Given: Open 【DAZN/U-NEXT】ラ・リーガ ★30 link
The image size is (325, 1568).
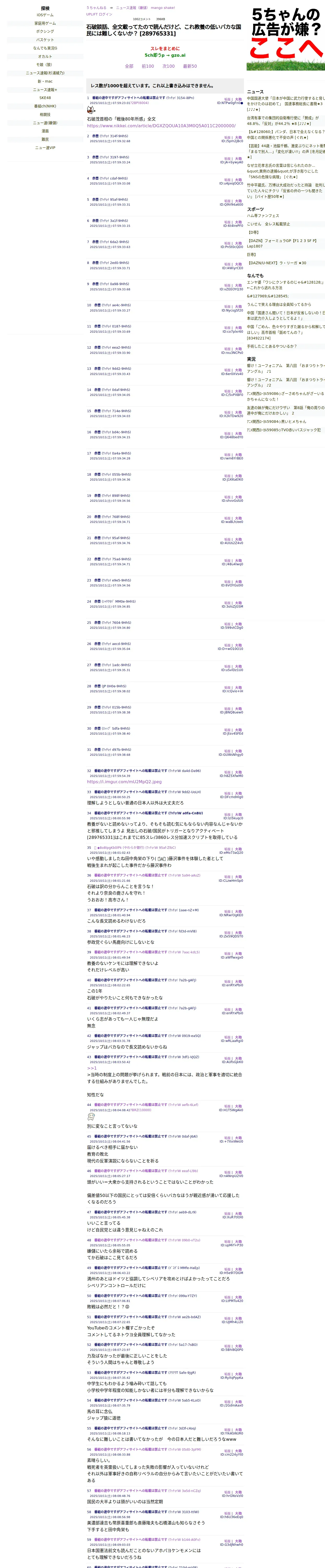Looking at the screenshot, I should point(277,263).
